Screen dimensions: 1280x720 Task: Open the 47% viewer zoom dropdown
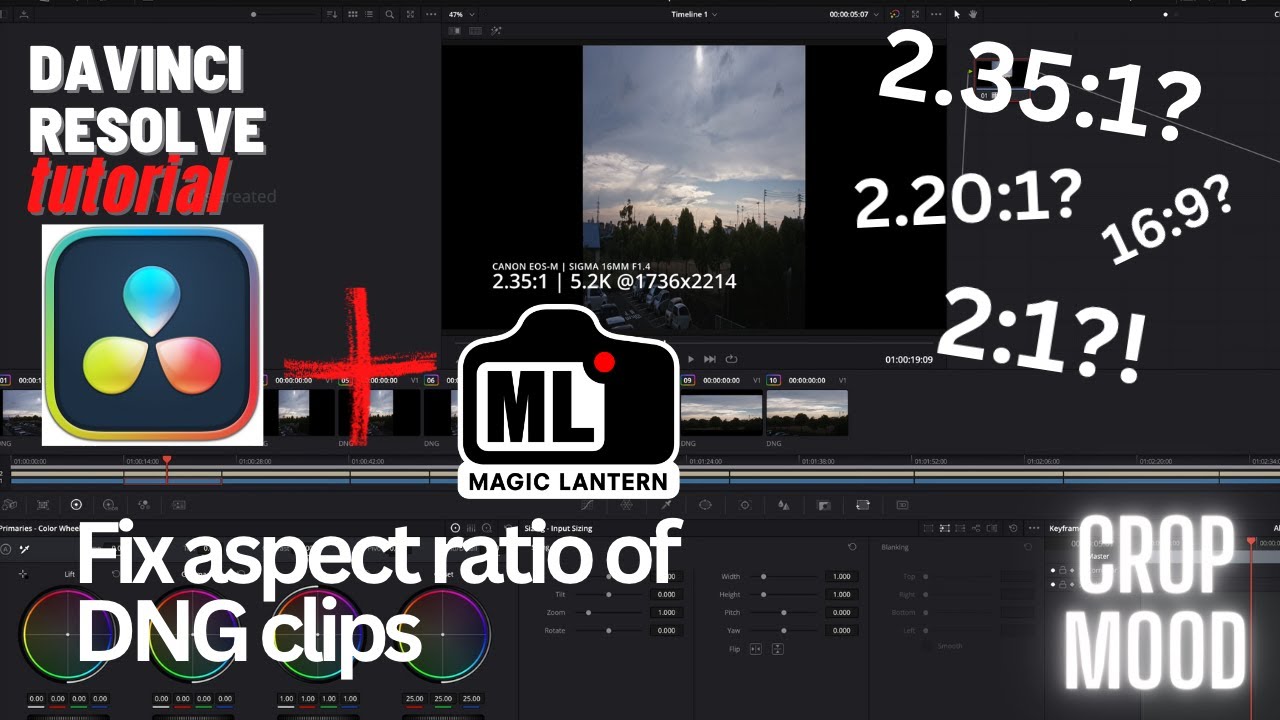[x=461, y=15]
